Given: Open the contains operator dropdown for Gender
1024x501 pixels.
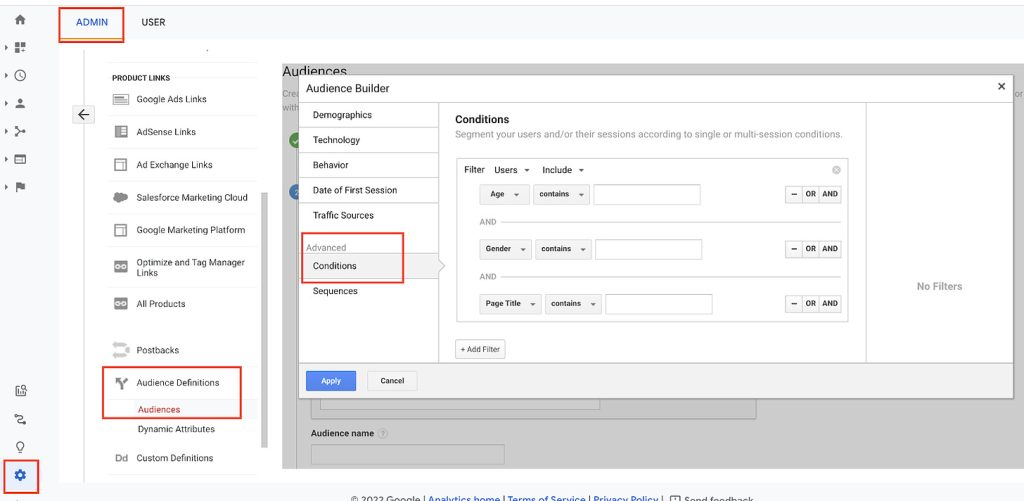Looking at the screenshot, I should tap(563, 249).
